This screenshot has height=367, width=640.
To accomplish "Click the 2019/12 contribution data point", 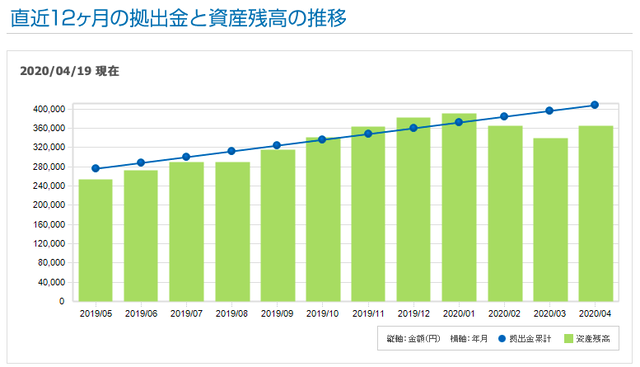I will pyautogui.click(x=413, y=128).
